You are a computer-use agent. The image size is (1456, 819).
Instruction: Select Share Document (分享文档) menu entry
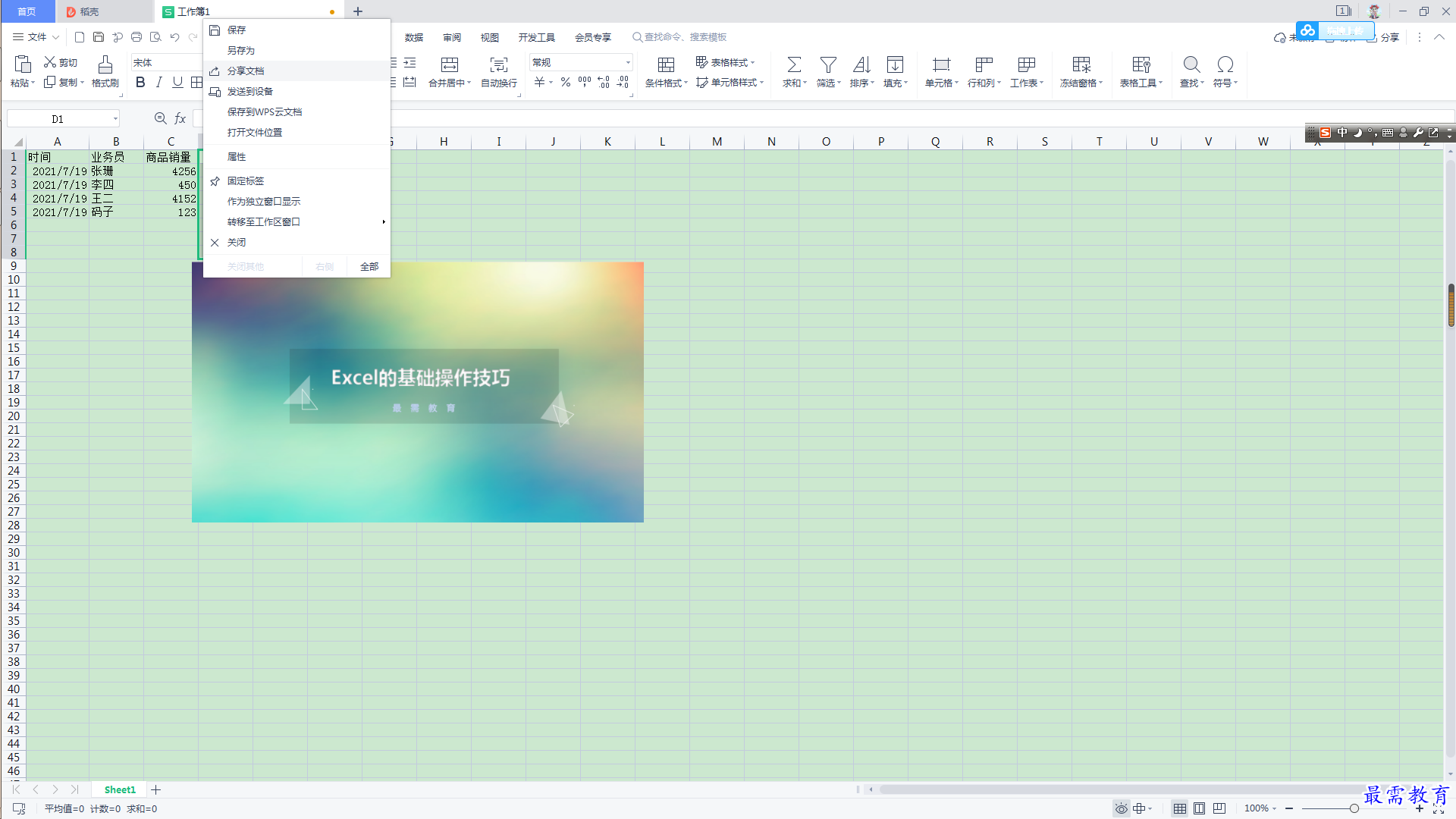[297, 71]
